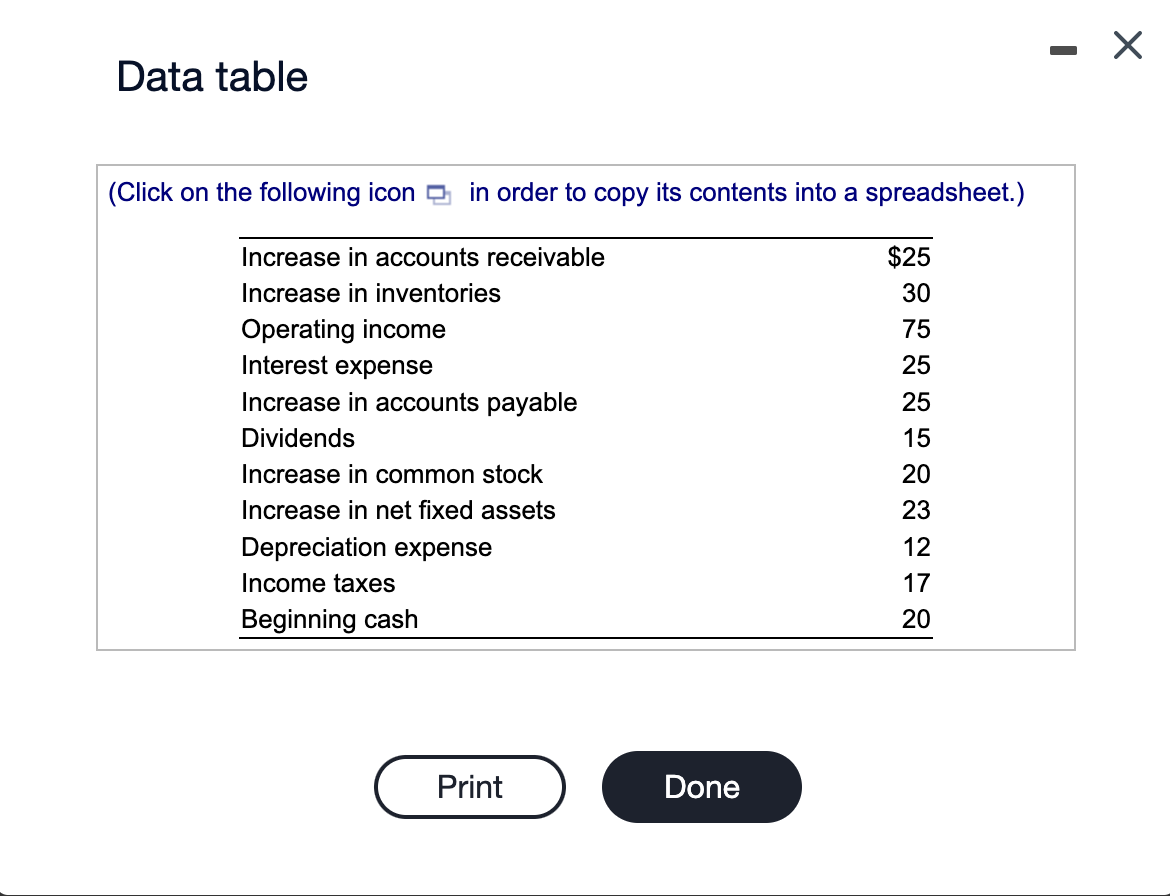Click the Increase in common stock label
Image resolution: width=1170 pixels, height=896 pixels.
[x=392, y=474]
